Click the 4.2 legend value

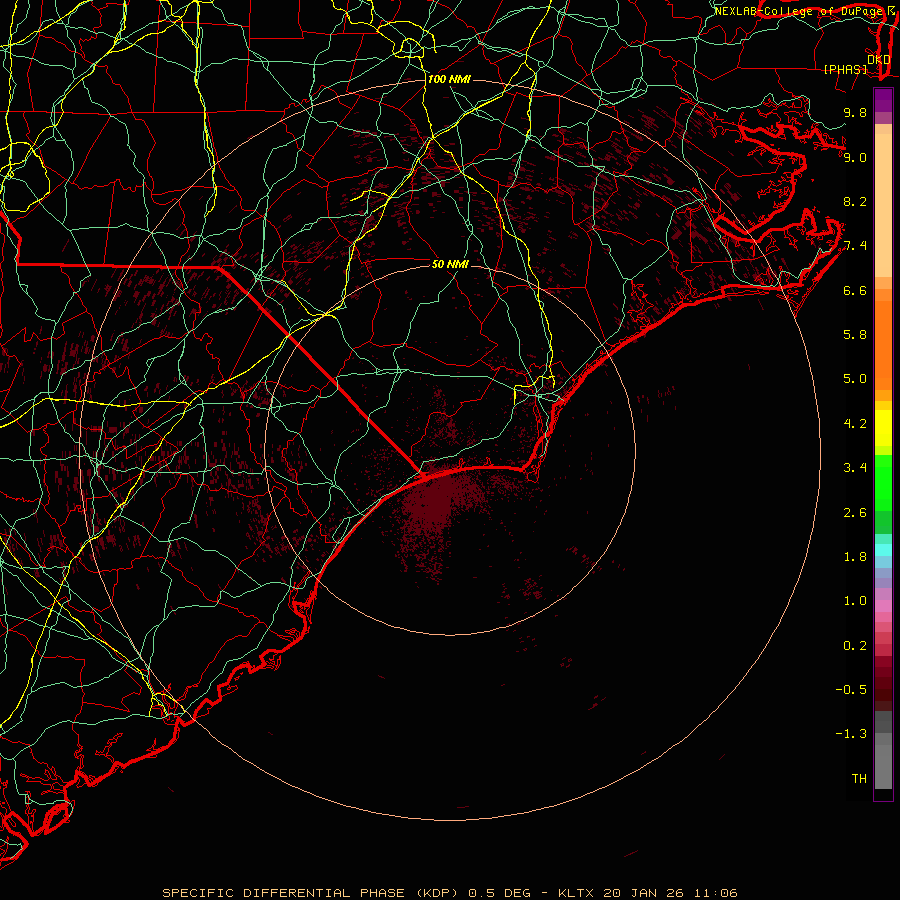855,424
